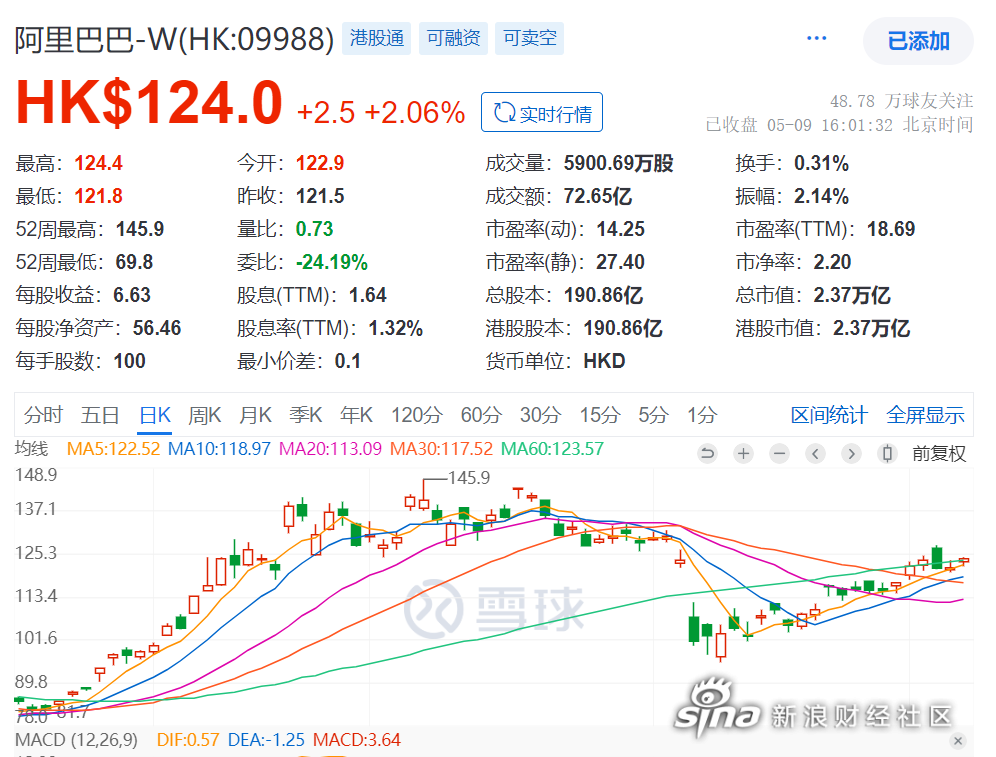The image size is (996, 757).
Task: Click the 最高 value 124.4
Action: tap(98, 163)
